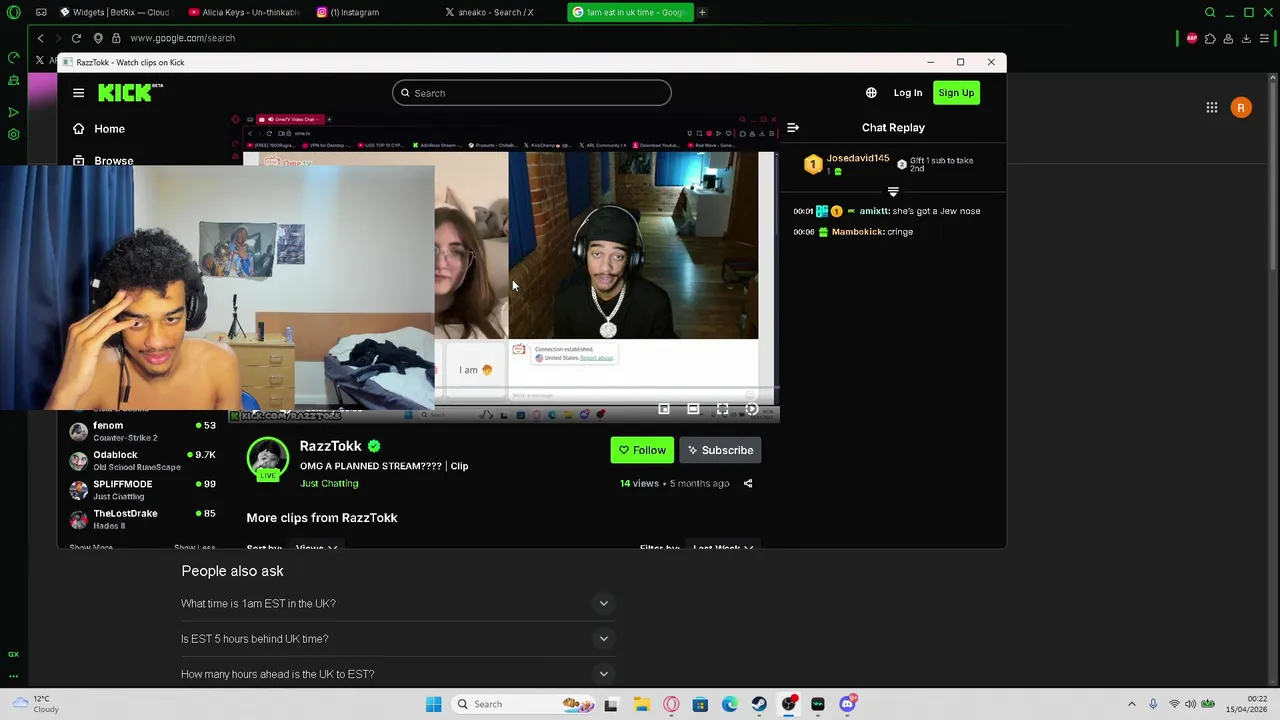Open the Google account avatar R
The width and height of the screenshot is (1280, 720).
click(1241, 108)
